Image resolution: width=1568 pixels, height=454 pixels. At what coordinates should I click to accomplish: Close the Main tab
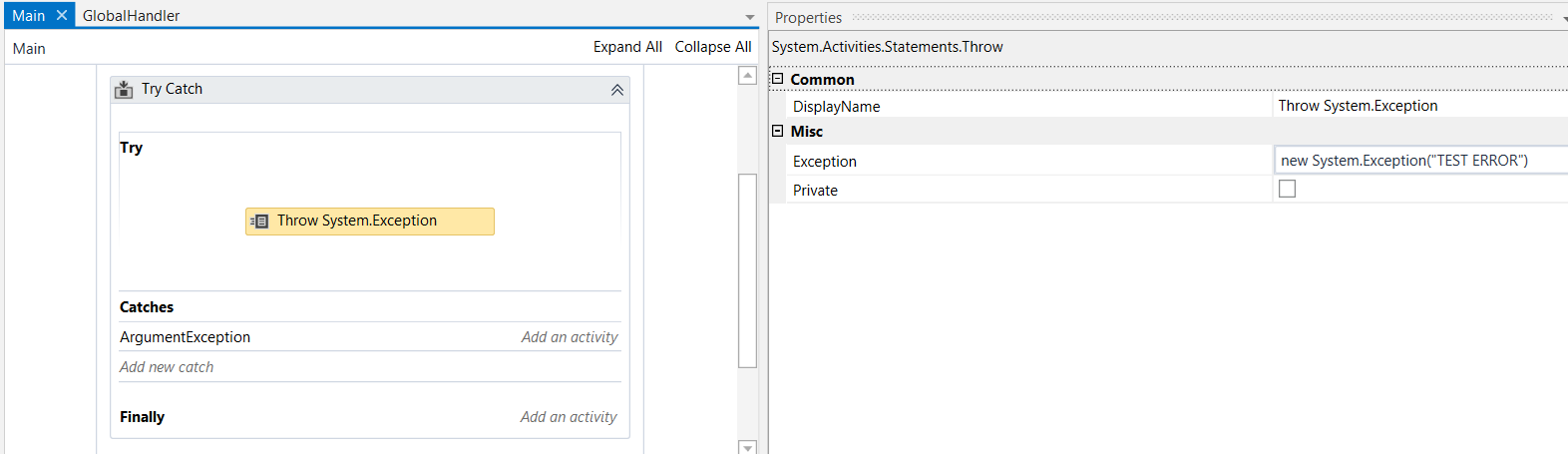pyautogui.click(x=62, y=16)
